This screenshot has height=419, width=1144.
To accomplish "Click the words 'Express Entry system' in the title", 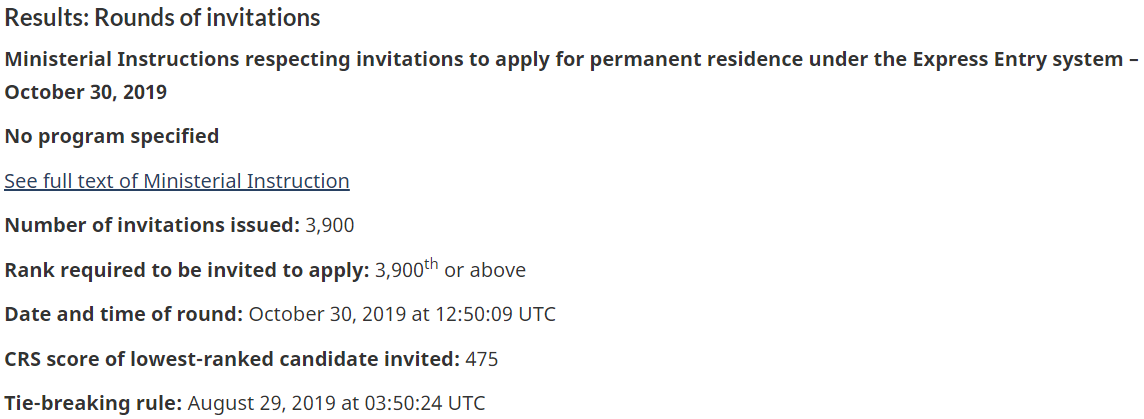I will click(x=1018, y=59).
